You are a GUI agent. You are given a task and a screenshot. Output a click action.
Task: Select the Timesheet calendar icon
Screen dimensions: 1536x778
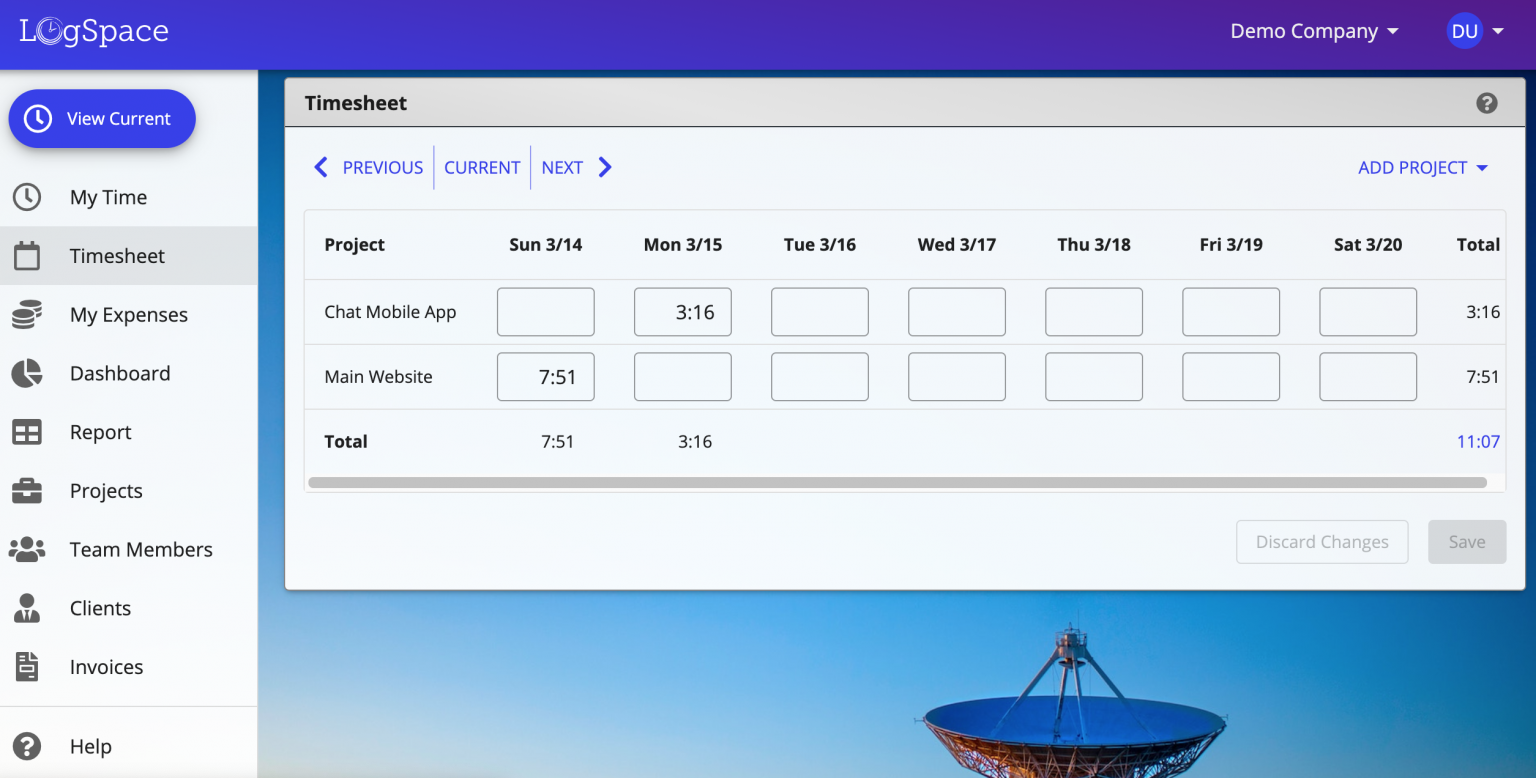pos(26,255)
